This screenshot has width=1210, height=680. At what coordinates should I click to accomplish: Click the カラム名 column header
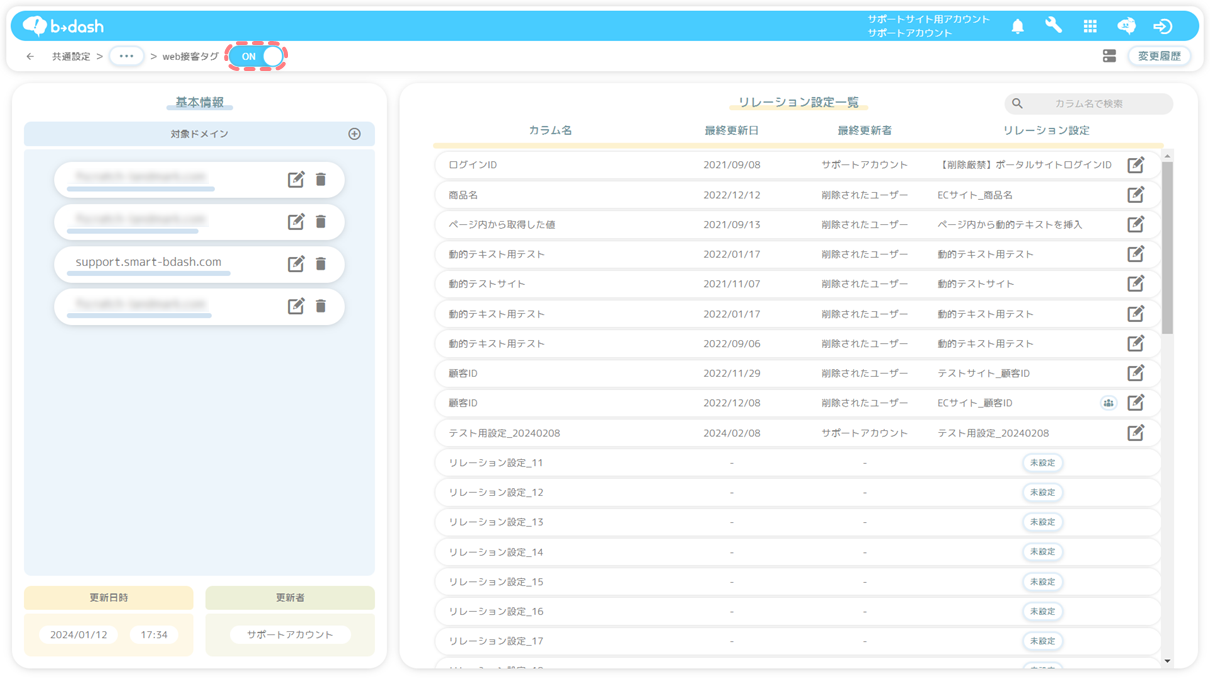point(550,131)
